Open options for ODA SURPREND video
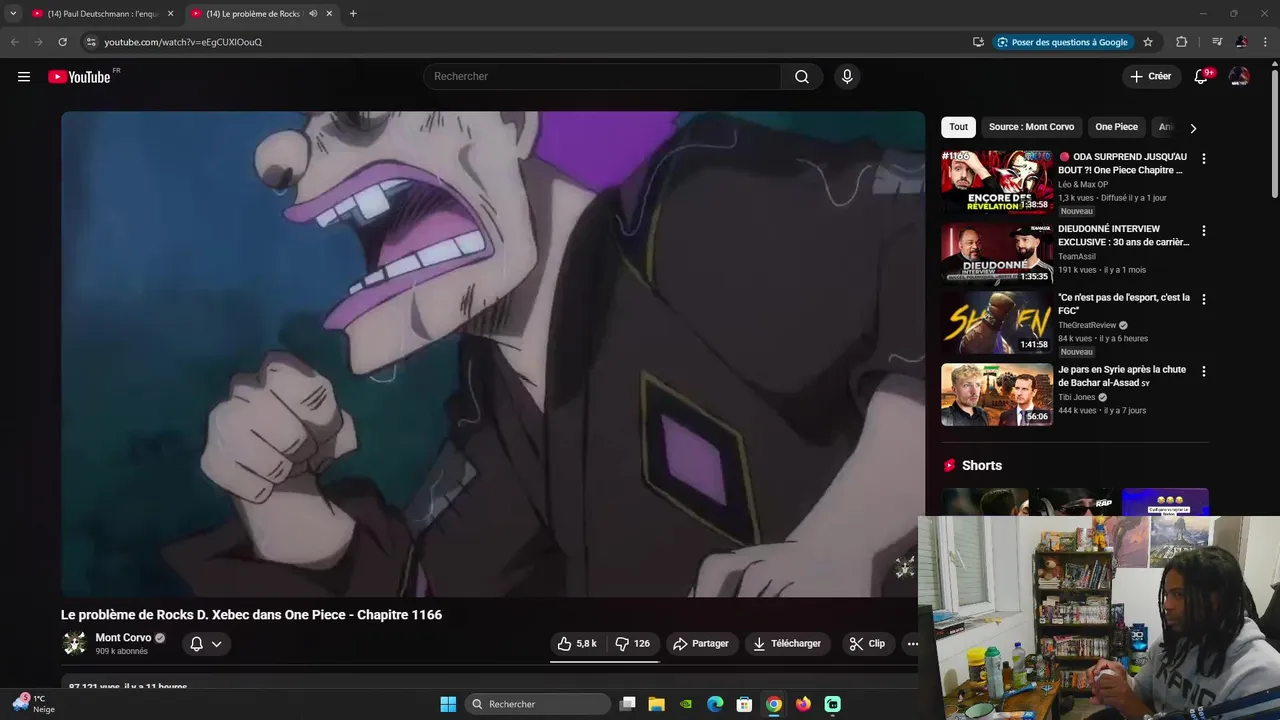1280x720 pixels. coord(1204,159)
